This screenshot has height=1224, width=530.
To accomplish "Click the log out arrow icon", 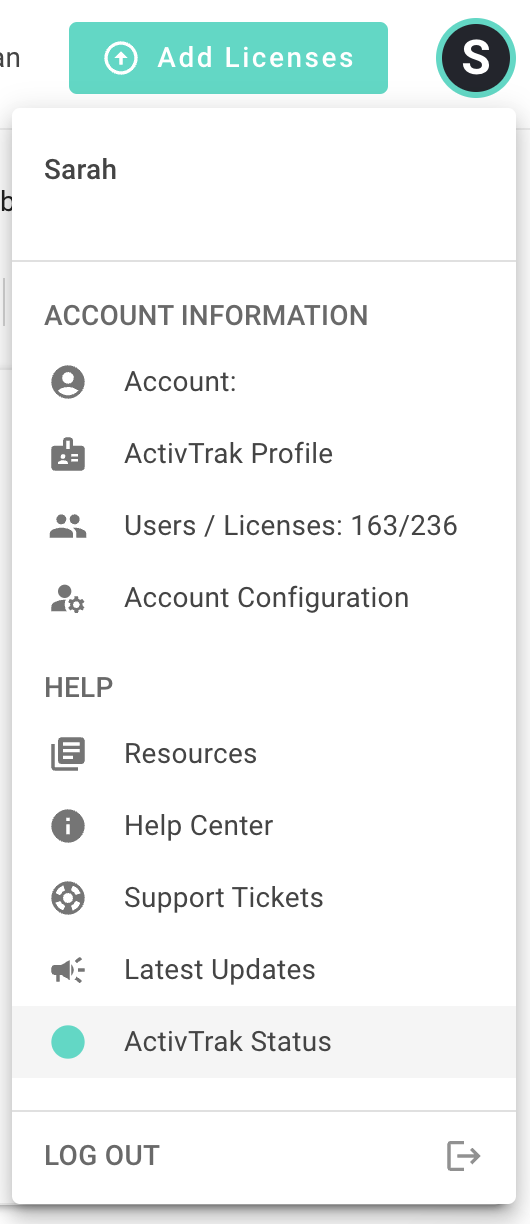I will pos(464,1156).
